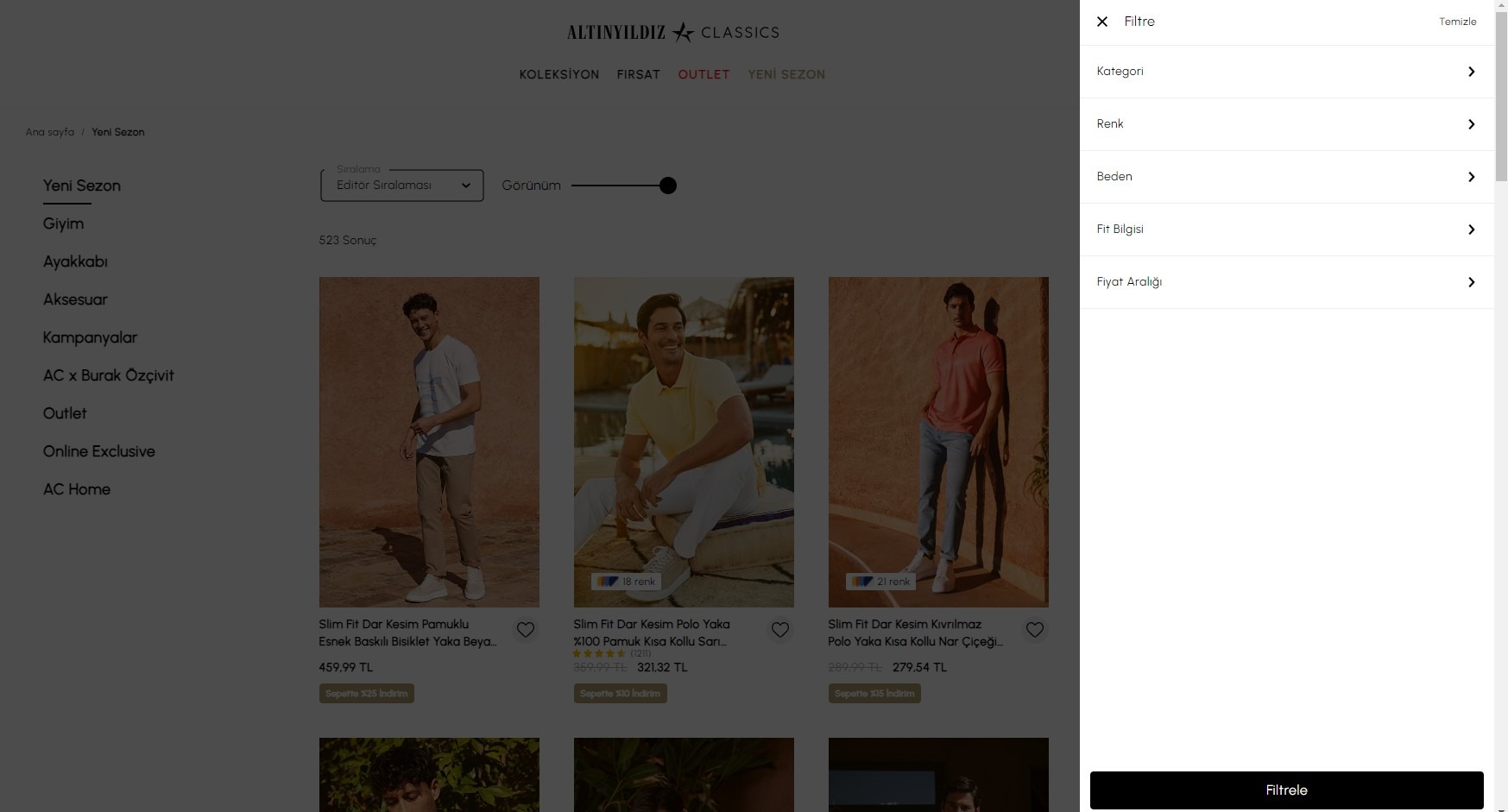Screen dimensions: 1508x812
Task: Click the 523 Sonuç result count
Action: 348,241
